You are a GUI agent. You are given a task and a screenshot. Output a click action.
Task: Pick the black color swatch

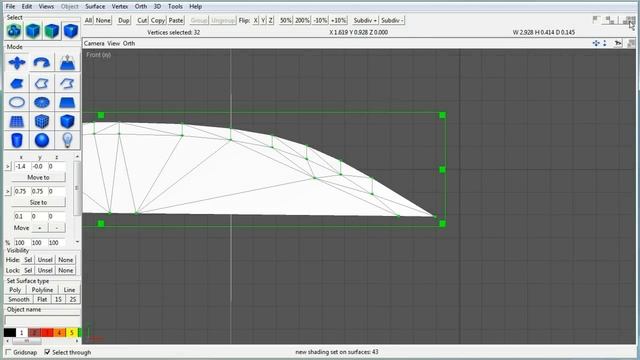coord(10,333)
